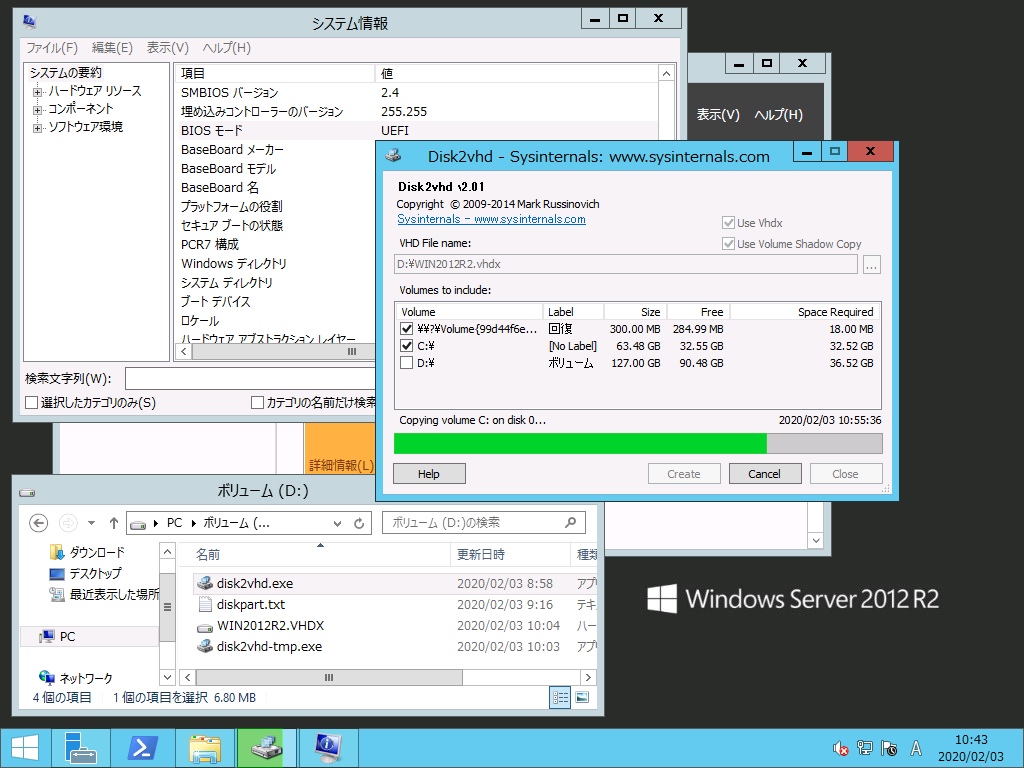Screen dimensions: 1024x768
Task: Launch PowerShell from the taskbar
Action: coord(143,748)
